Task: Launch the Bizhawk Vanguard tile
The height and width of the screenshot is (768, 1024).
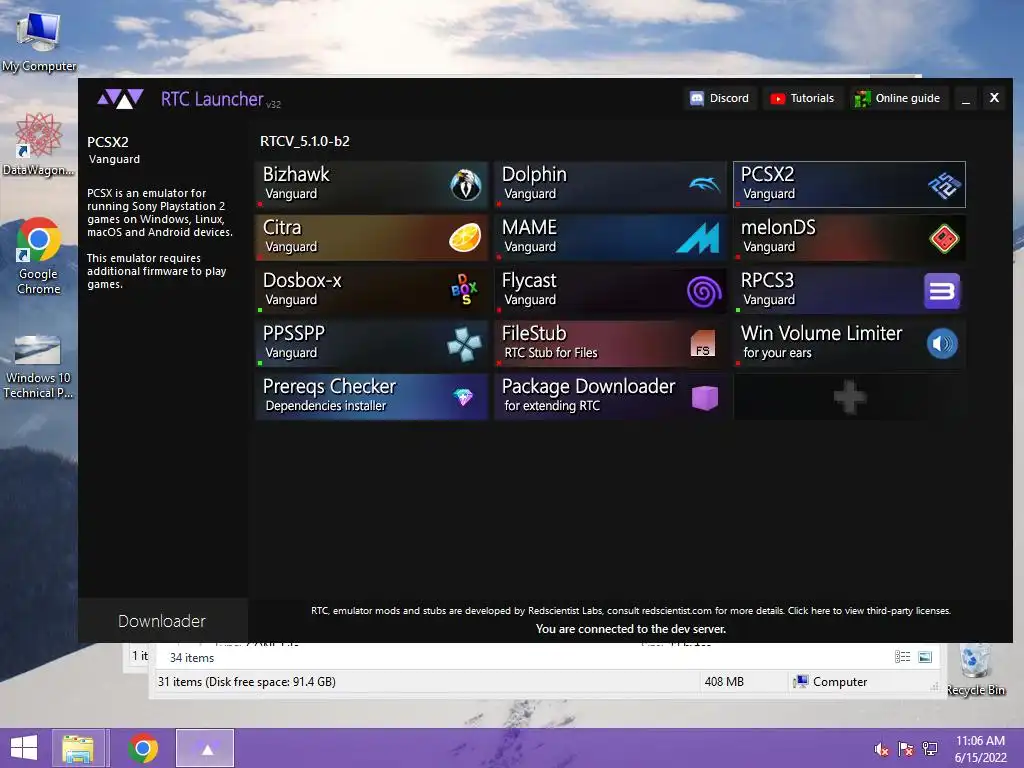Action: (372, 184)
